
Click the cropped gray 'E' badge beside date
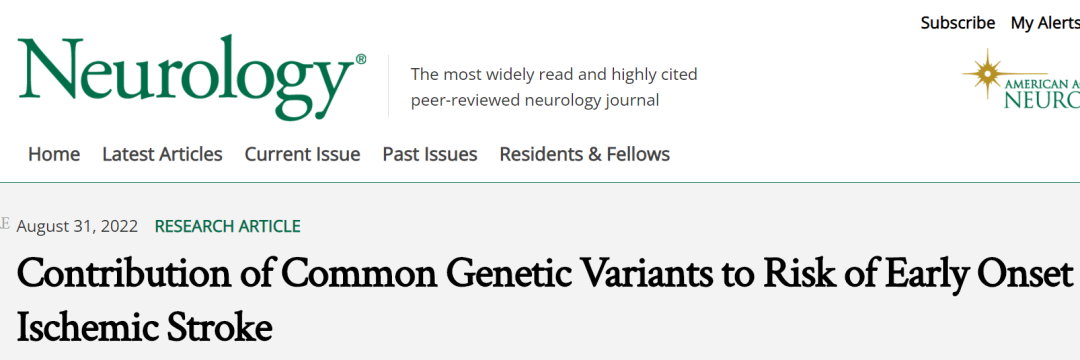pyautogui.click(x=5, y=224)
